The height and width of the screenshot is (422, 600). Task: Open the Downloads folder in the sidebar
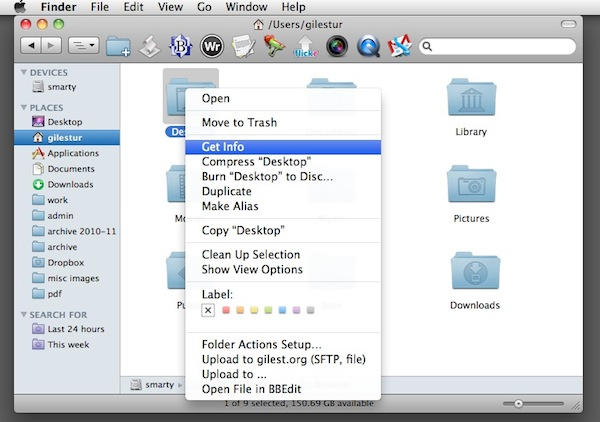coord(70,184)
